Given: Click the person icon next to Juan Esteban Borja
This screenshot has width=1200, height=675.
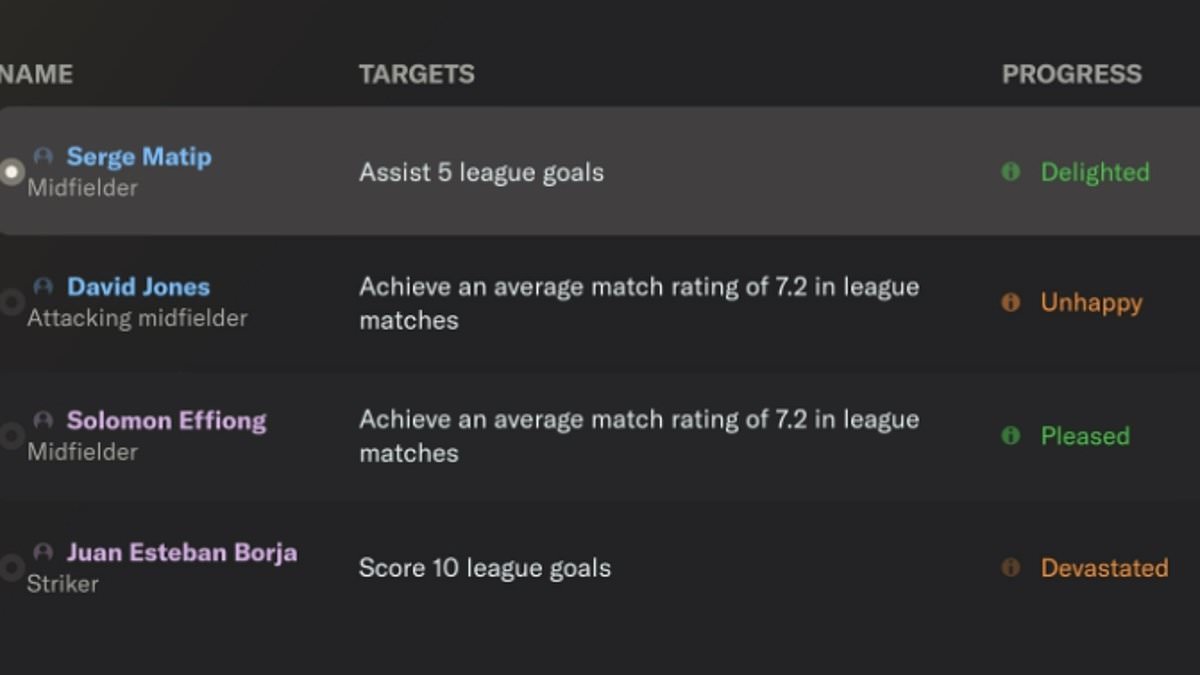Looking at the screenshot, I should click(x=43, y=552).
